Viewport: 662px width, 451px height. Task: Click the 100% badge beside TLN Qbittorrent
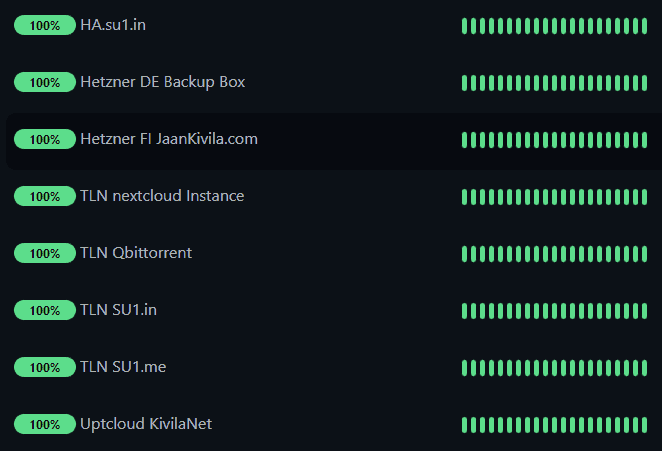point(45,253)
